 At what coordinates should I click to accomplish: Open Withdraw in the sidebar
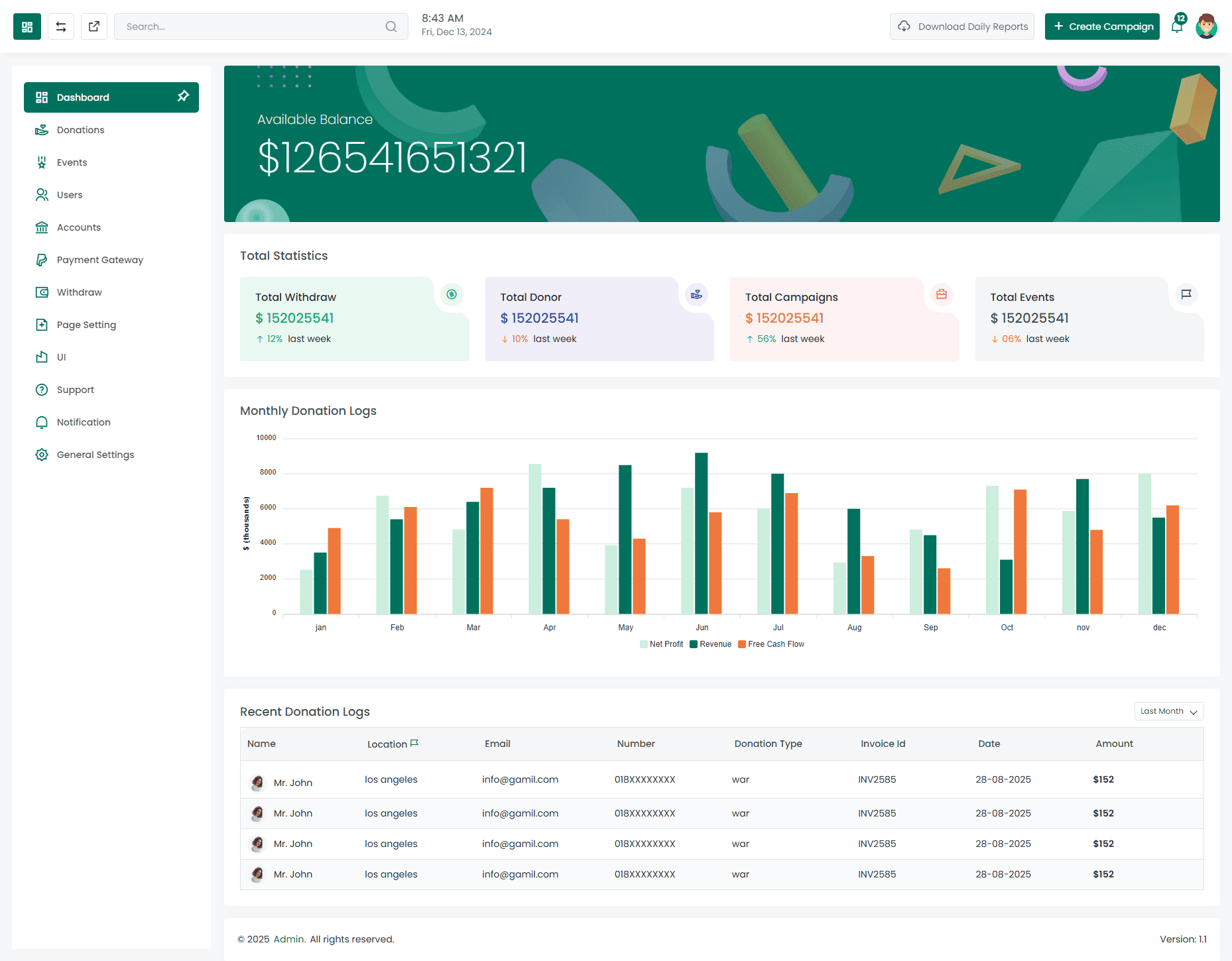point(111,292)
